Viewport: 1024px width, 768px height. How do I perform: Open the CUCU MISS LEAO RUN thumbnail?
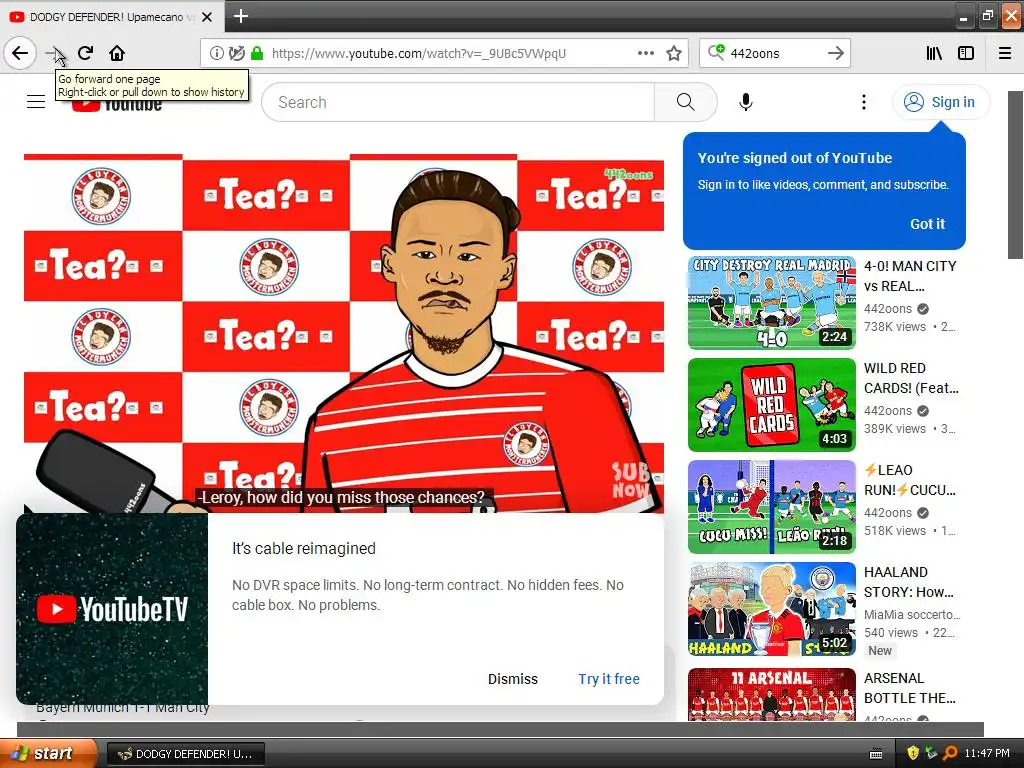tap(771, 507)
